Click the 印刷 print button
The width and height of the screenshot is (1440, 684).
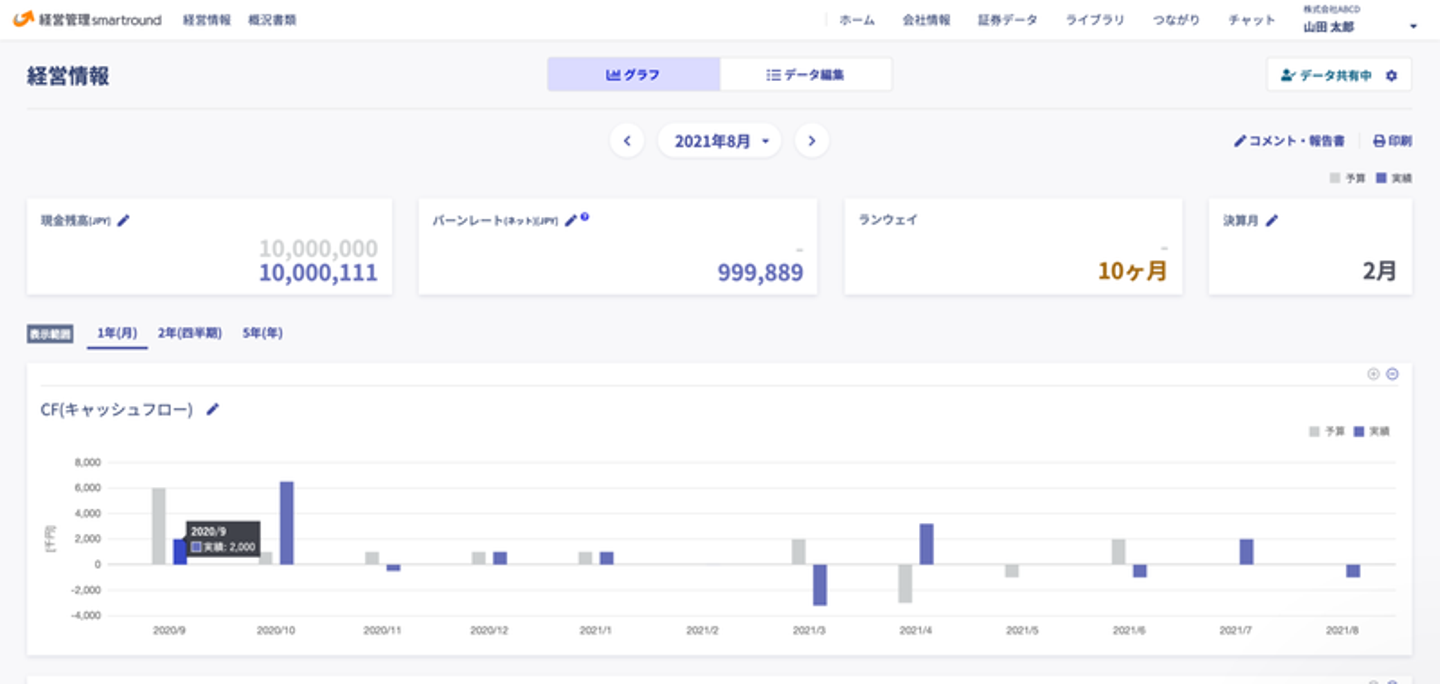pyautogui.click(x=1392, y=141)
